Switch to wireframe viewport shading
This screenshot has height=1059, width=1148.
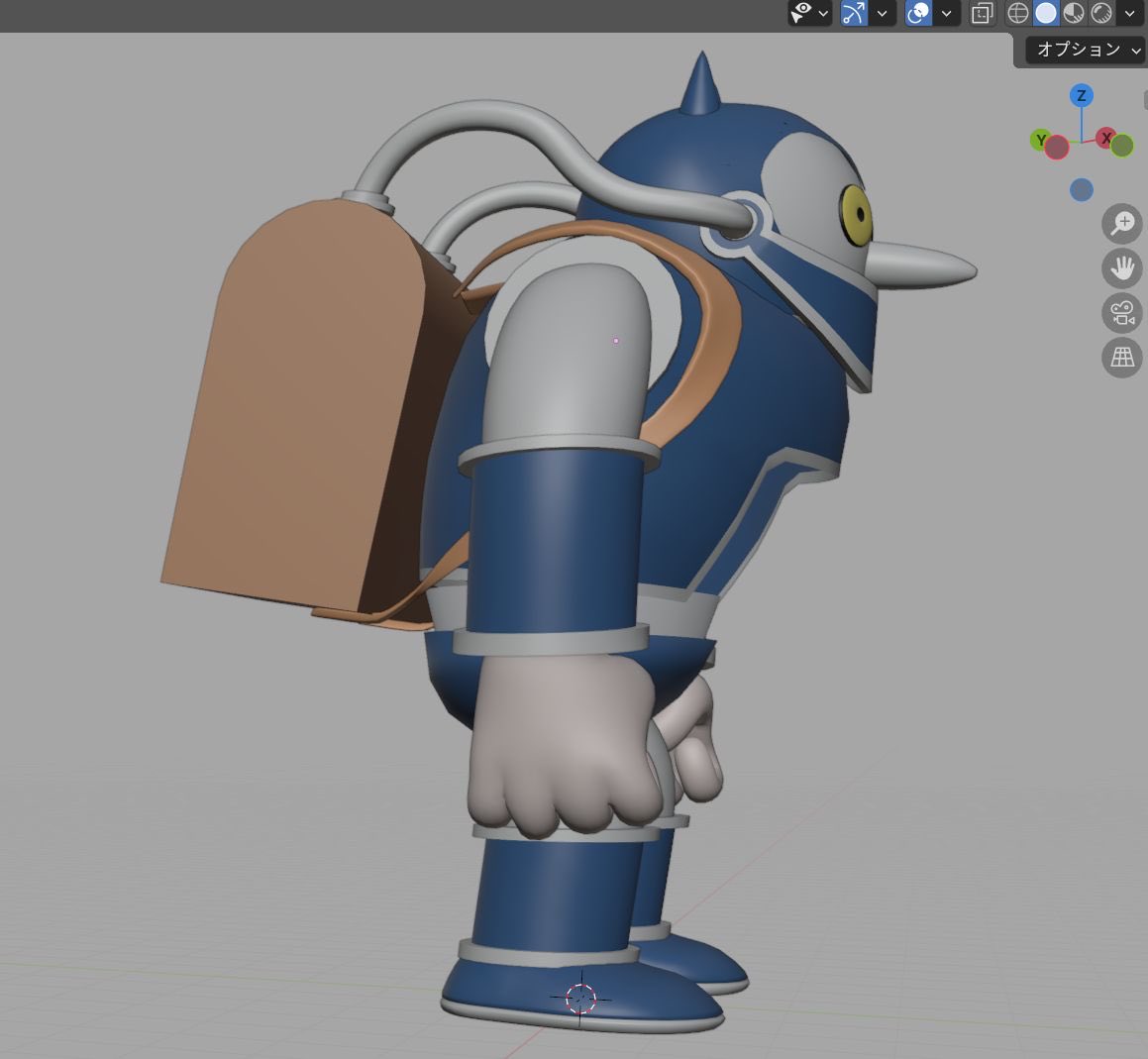1017,13
